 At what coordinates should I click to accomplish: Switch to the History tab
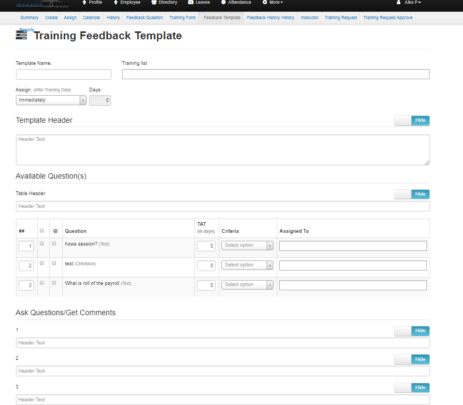113,18
